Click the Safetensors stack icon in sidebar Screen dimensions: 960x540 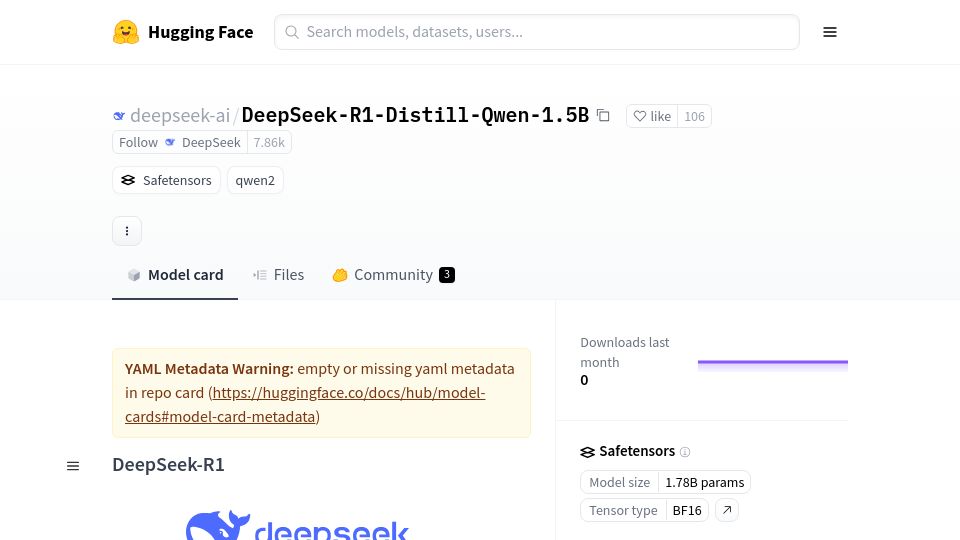click(x=587, y=452)
